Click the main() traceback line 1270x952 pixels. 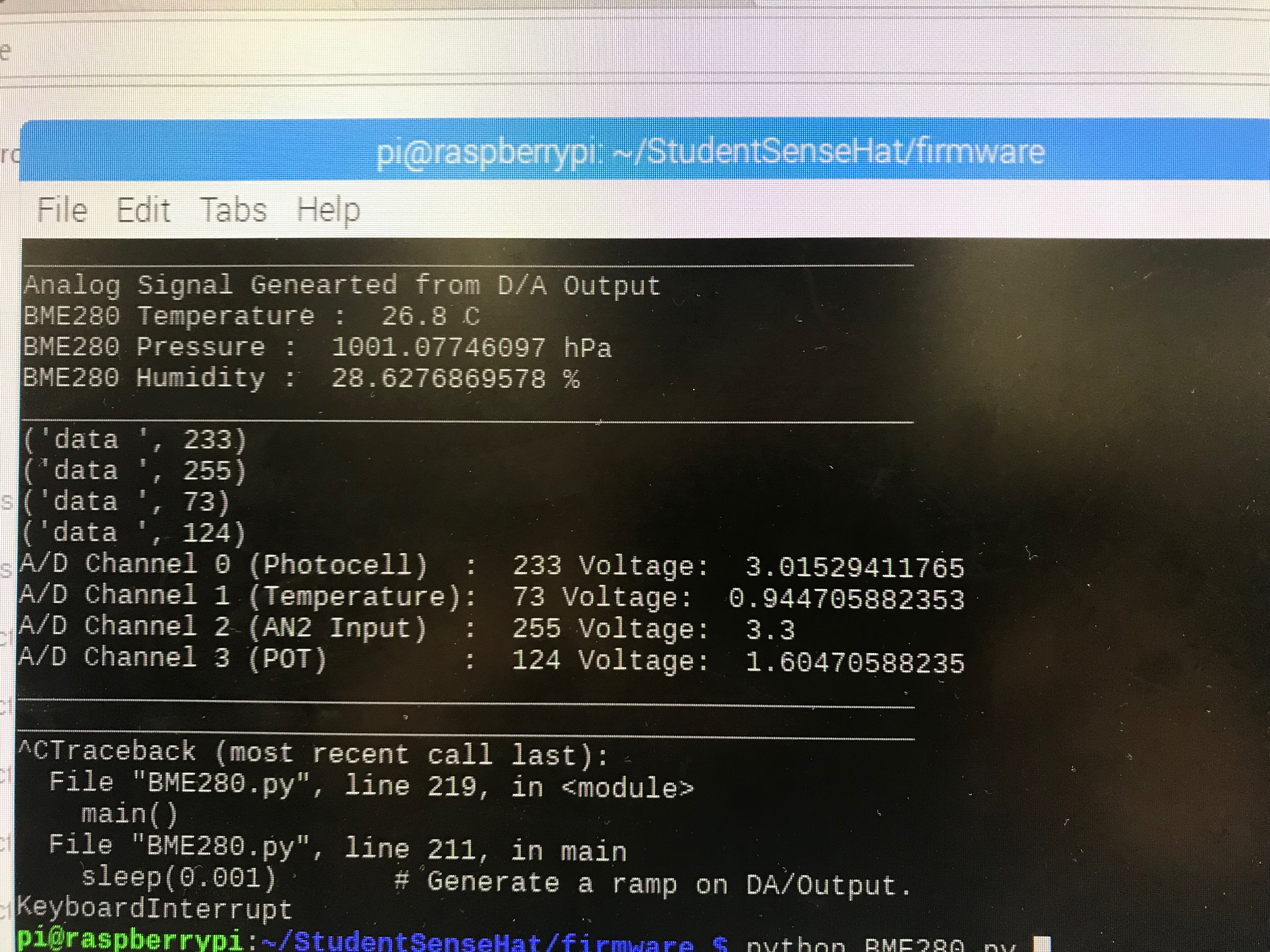[130, 815]
